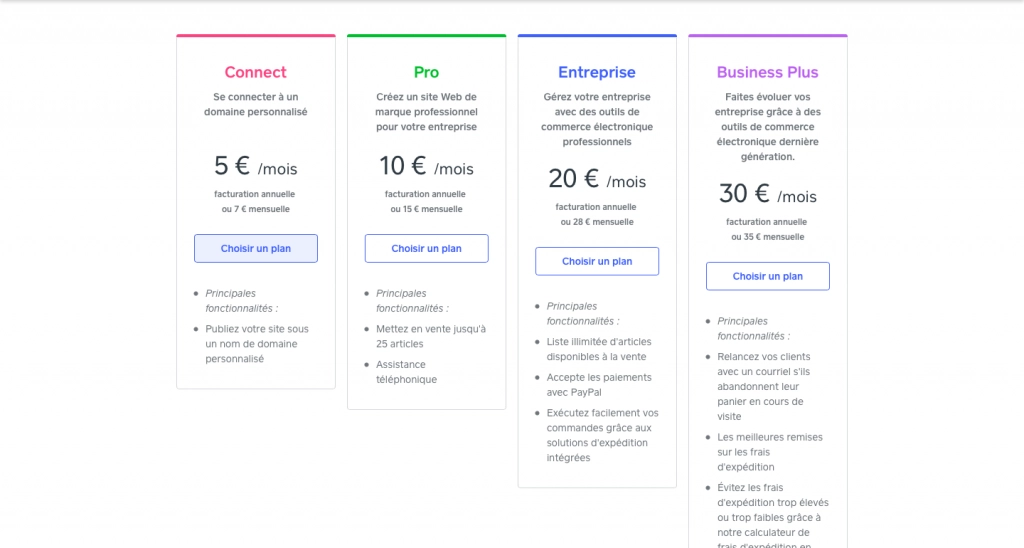
Task: Click the Assistance téléphonique feature item
Action: coord(406,372)
